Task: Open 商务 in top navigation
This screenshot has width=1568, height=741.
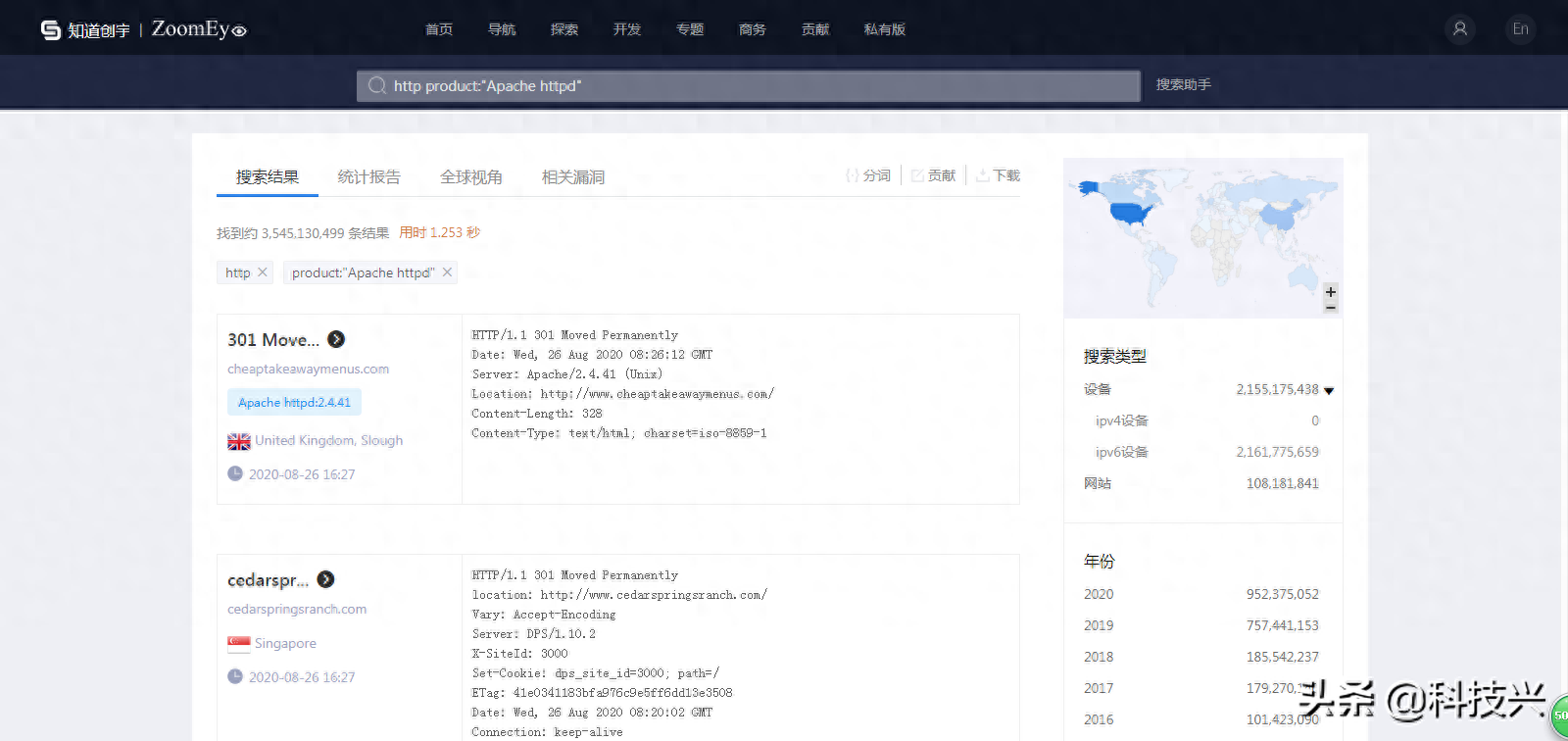Action: click(x=753, y=29)
